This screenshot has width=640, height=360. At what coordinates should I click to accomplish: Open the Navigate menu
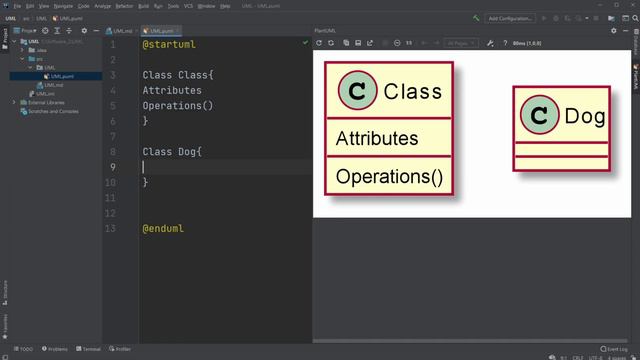coord(63,6)
